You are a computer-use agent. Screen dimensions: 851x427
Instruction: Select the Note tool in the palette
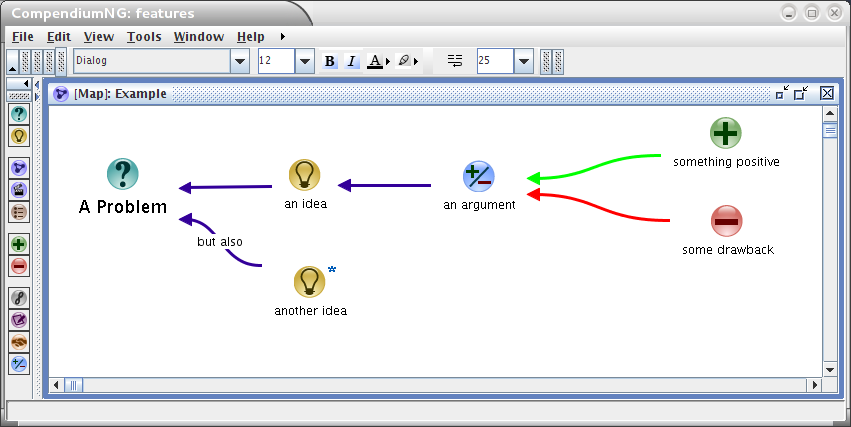[19, 320]
